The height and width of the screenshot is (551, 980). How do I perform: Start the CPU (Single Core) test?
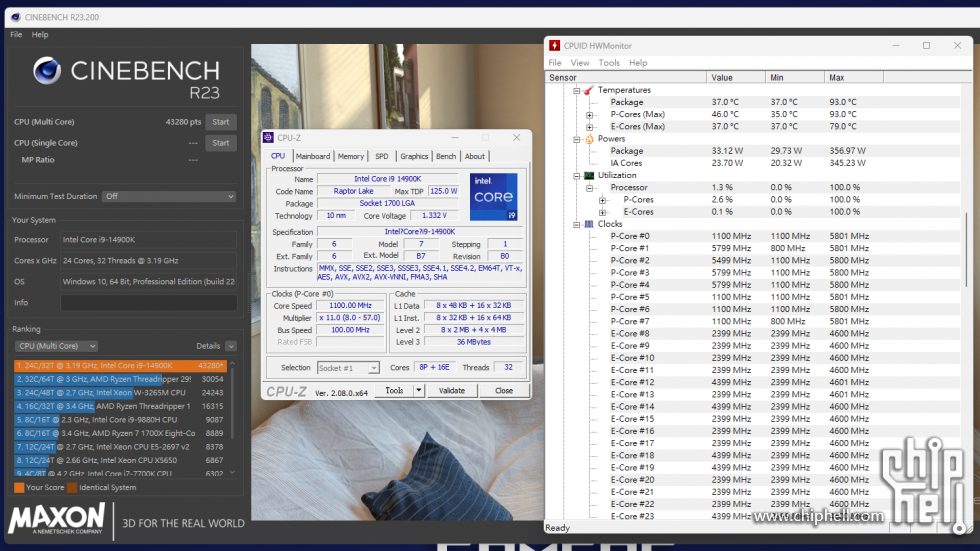pos(221,143)
